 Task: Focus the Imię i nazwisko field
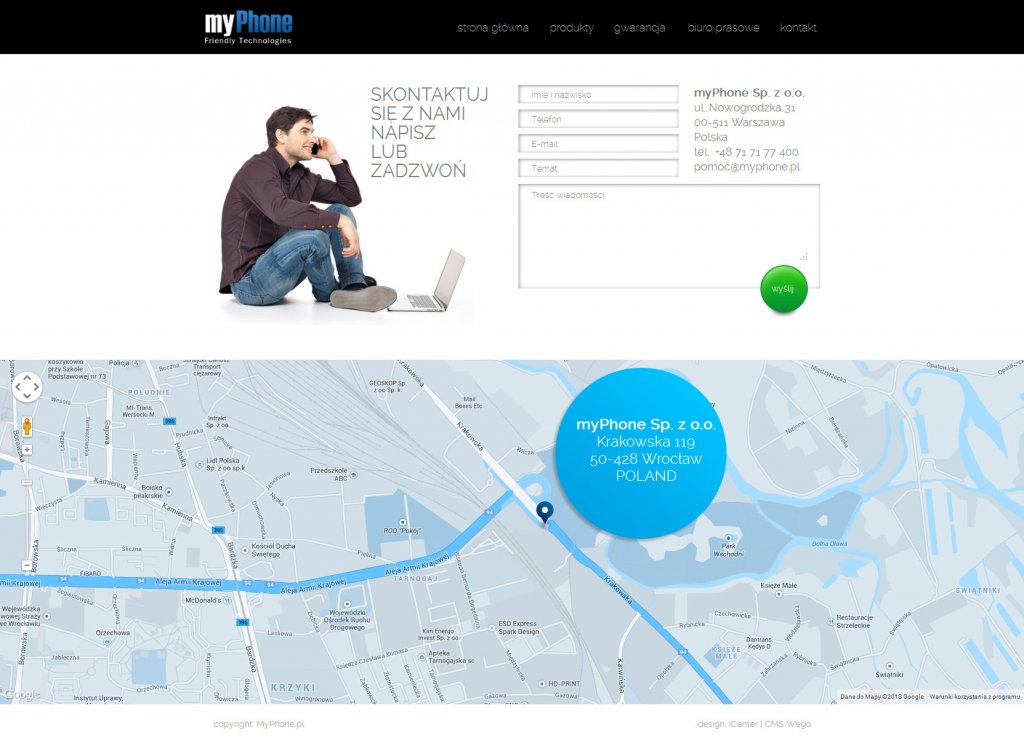point(598,94)
